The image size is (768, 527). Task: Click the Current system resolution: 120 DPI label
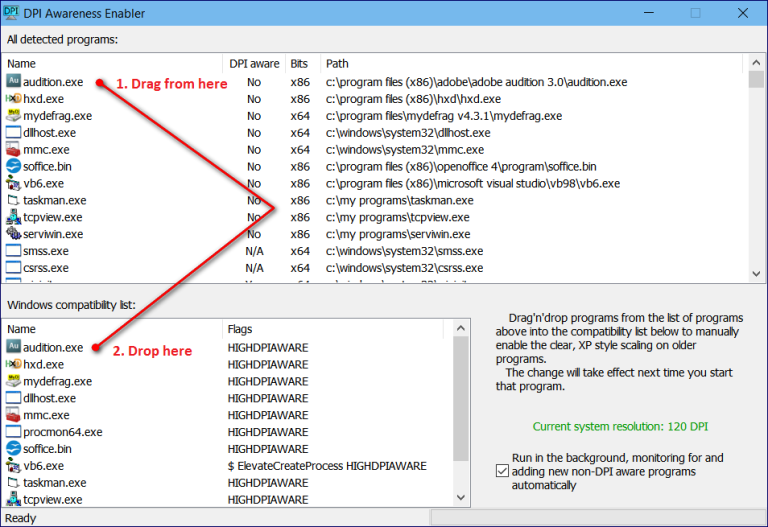tap(620, 426)
